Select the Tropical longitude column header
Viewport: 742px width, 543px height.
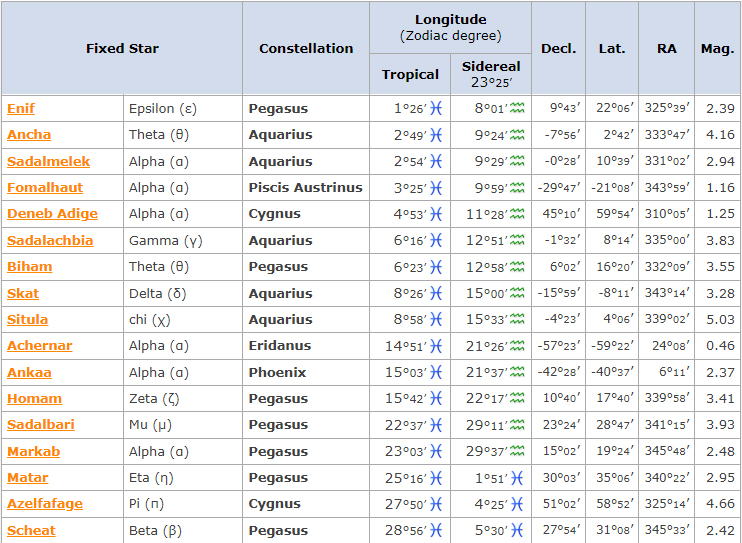410,74
